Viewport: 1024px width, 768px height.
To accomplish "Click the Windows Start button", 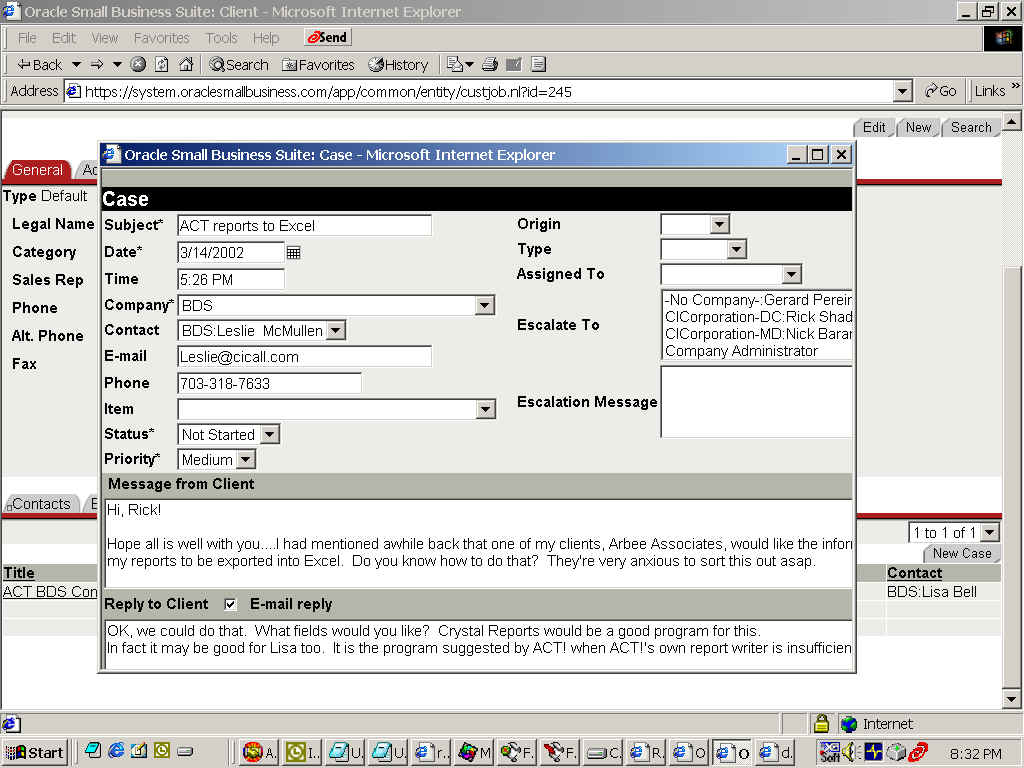I will [35, 753].
